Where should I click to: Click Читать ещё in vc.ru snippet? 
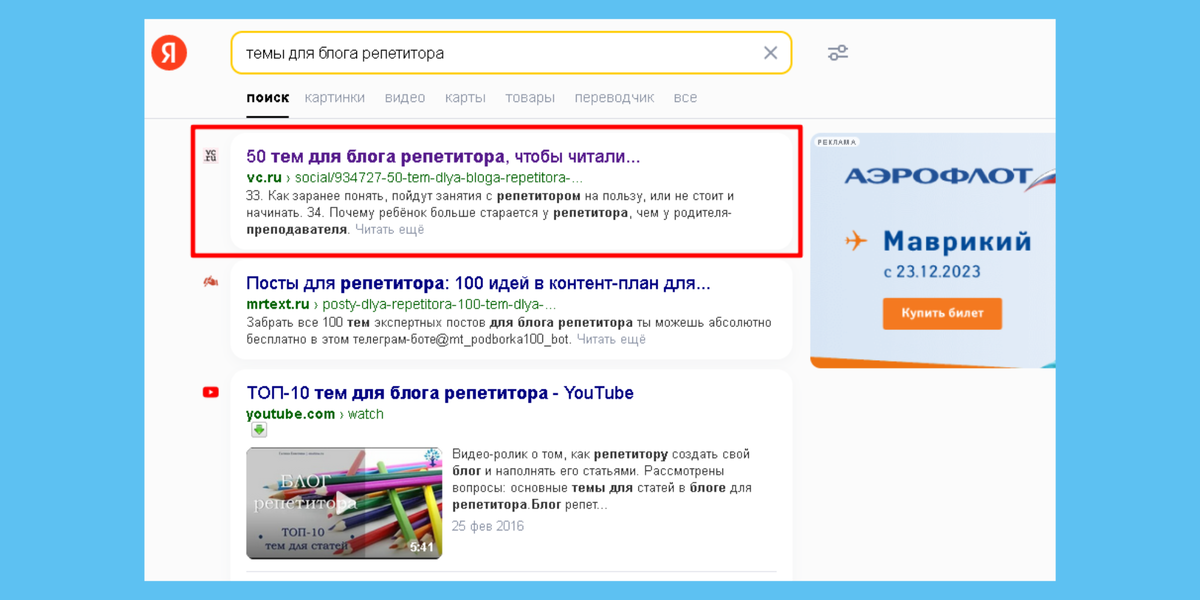(390, 230)
